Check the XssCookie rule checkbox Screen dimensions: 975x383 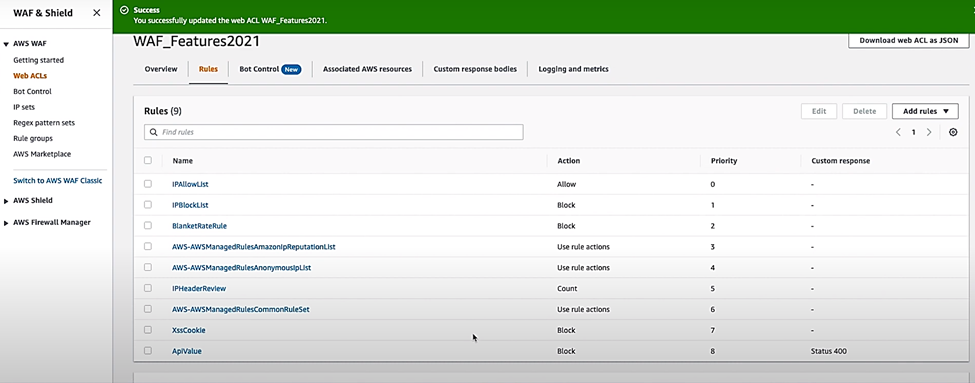(148, 330)
